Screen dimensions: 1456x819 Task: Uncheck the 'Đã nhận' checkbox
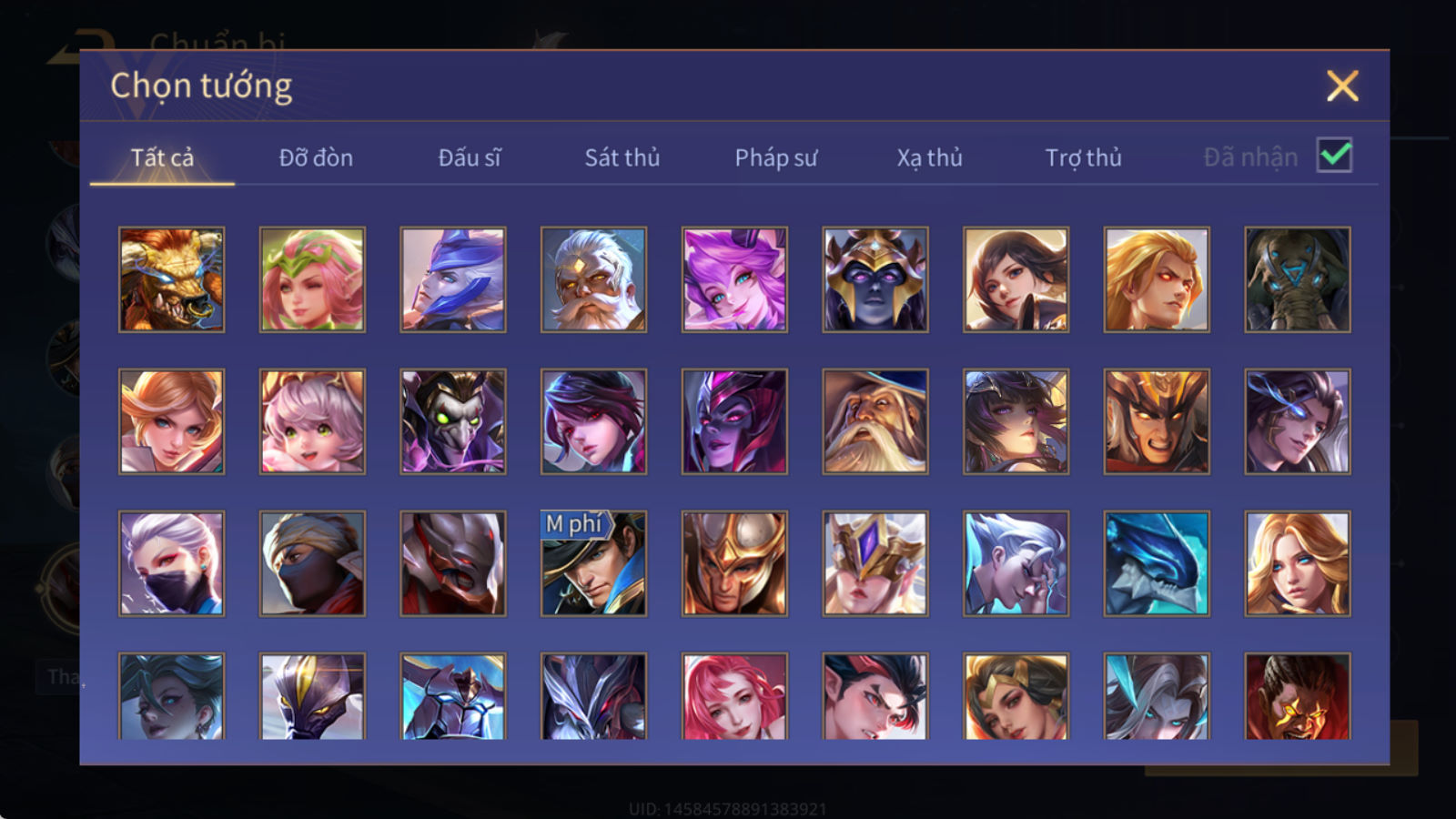tap(1334, 156)
